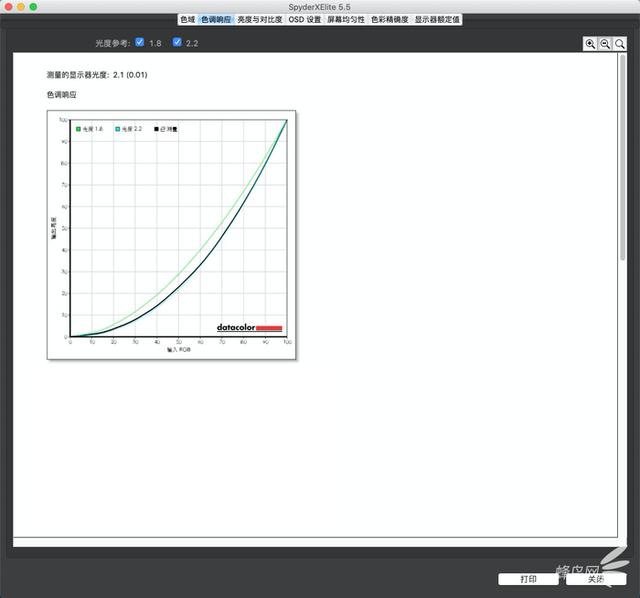Click the zoom in magnifier icon
Viewport: 640px width, 598px height.
(590, 44)
